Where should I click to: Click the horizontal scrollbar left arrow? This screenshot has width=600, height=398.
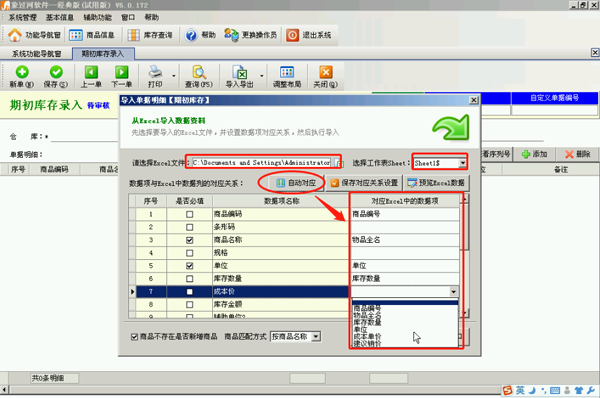pyautogui.click(x=4, y=390)
